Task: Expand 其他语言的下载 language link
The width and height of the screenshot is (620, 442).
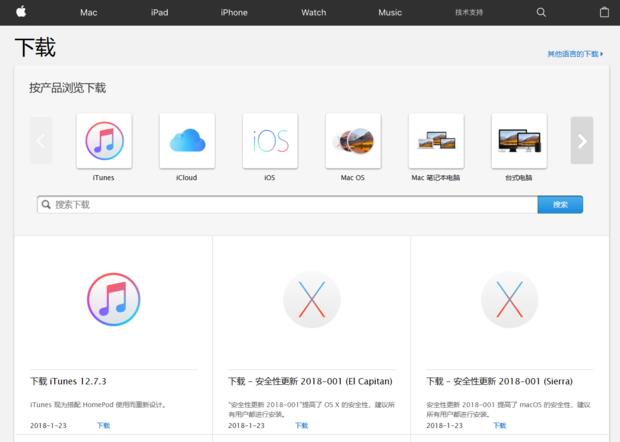Action: (x=574, y=54)
